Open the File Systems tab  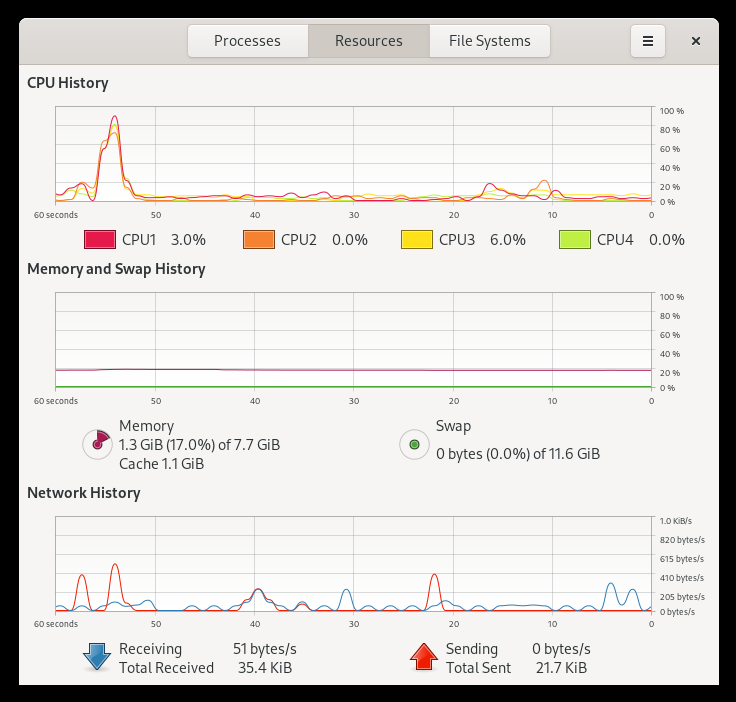pos(490,41)
